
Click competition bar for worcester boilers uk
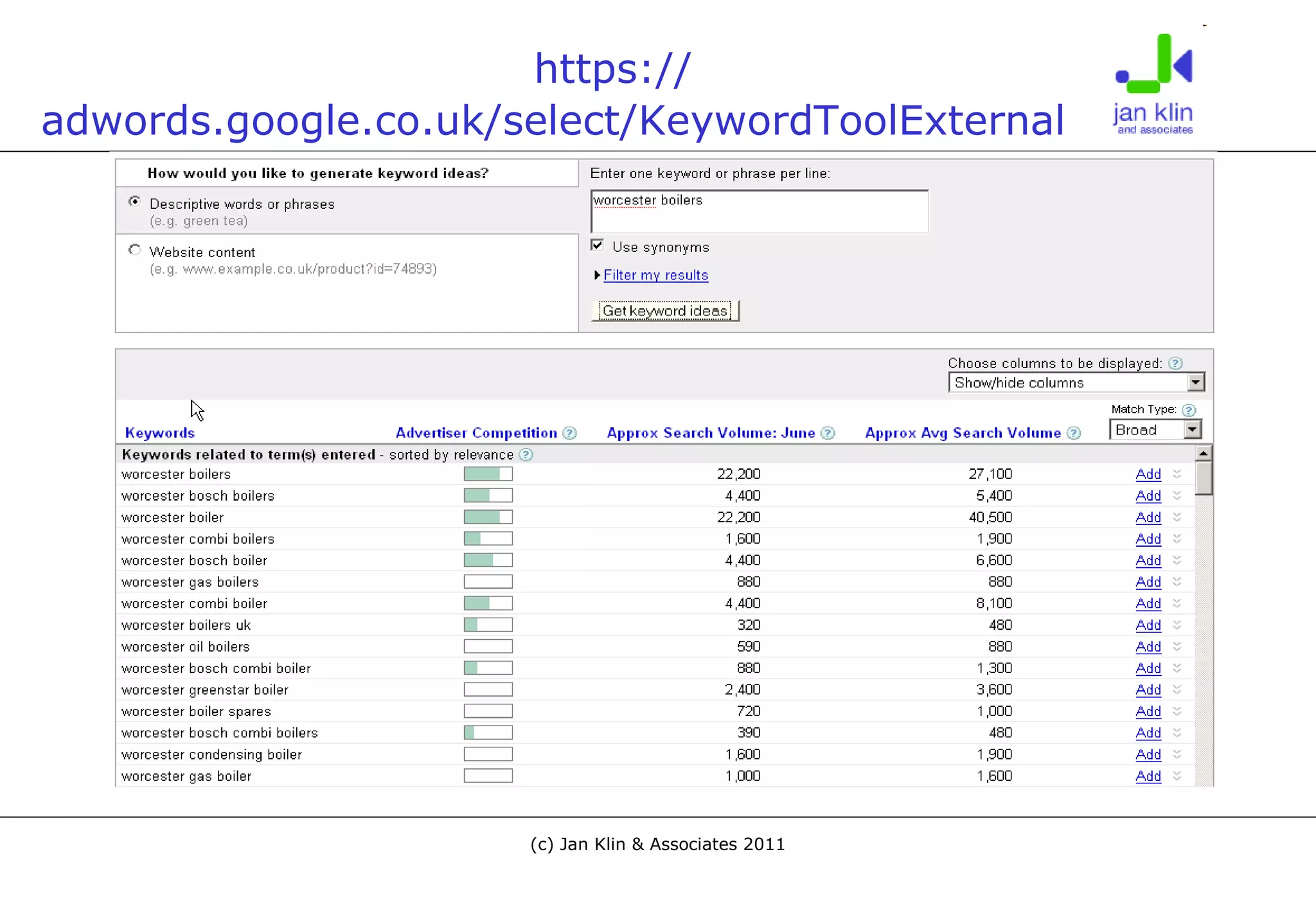[x=488, y=625]
